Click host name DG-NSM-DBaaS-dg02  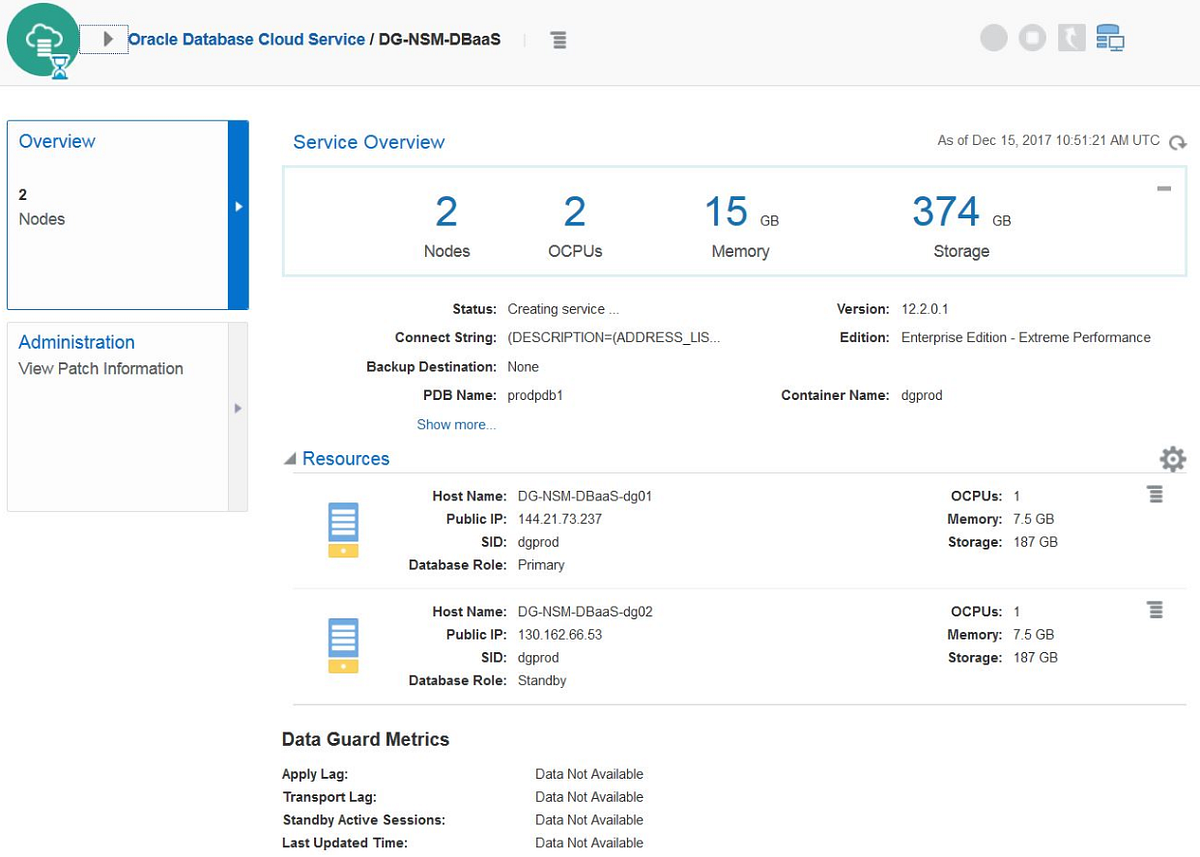[x=585, y=612]
